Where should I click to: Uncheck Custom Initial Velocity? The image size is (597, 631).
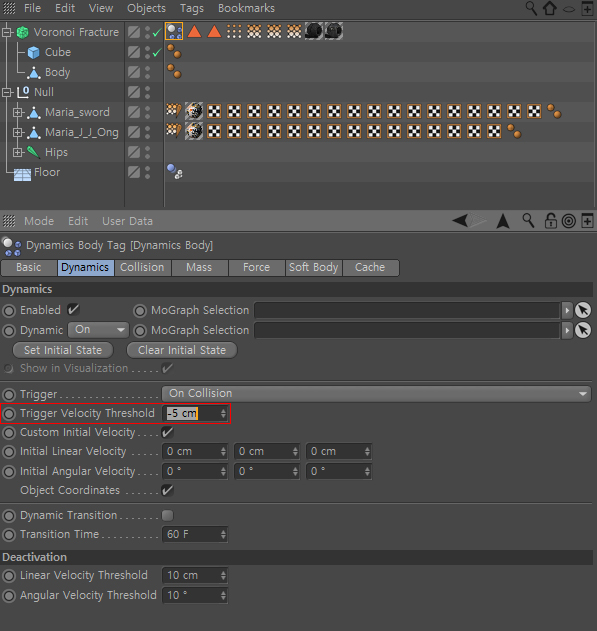(167, 433)
